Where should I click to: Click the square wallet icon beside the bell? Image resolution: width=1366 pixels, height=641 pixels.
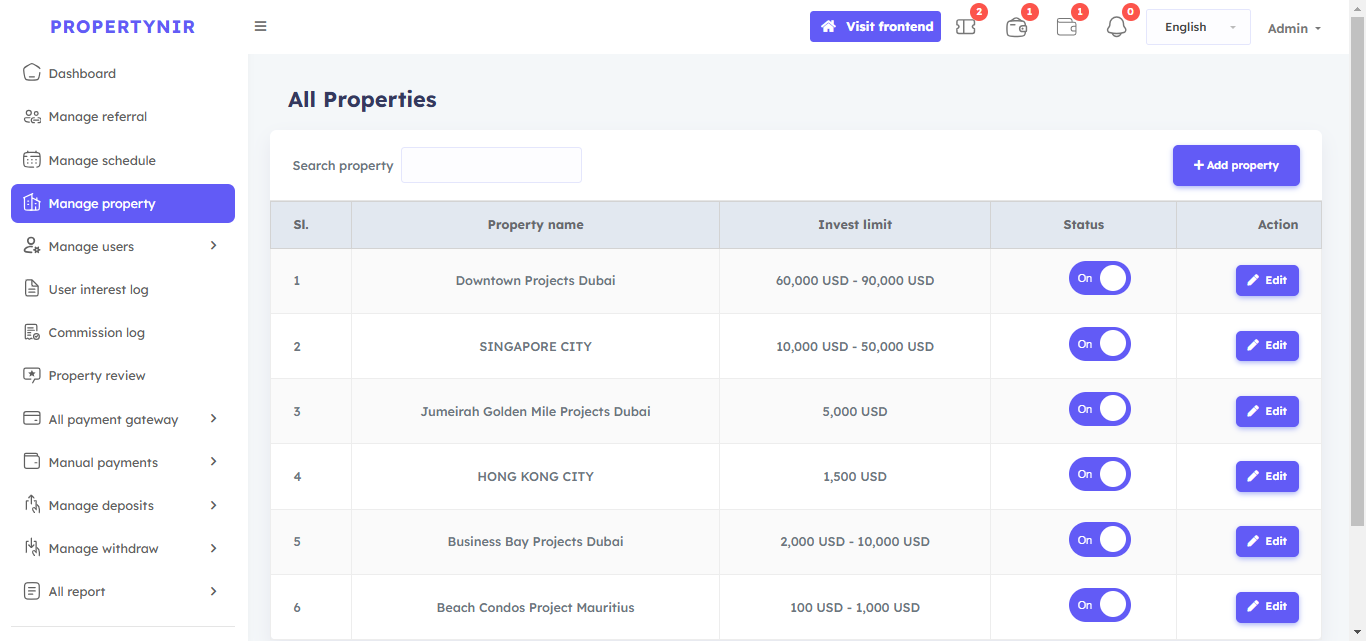click(1067, 27)
